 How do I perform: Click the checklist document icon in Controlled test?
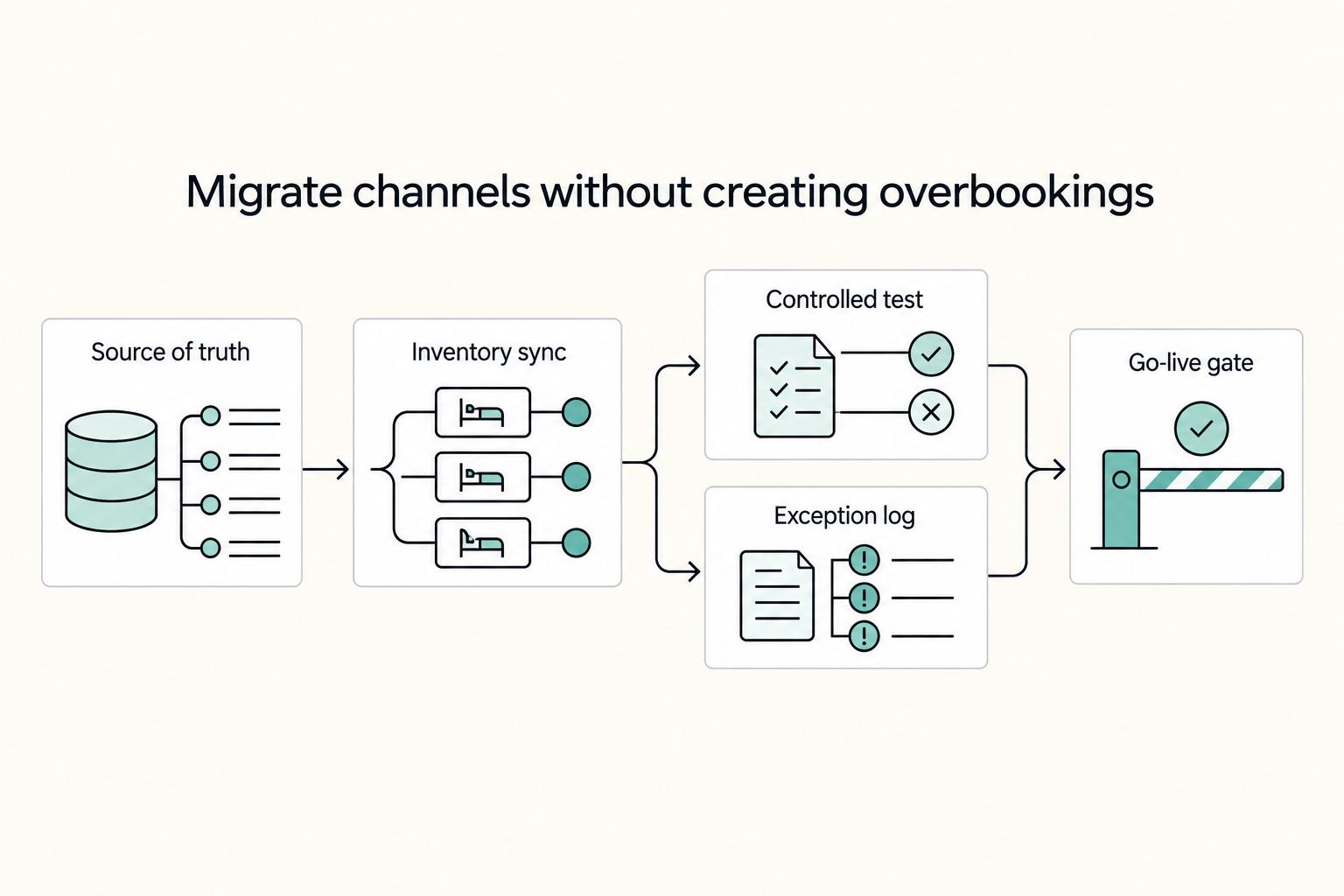[794, 385]
